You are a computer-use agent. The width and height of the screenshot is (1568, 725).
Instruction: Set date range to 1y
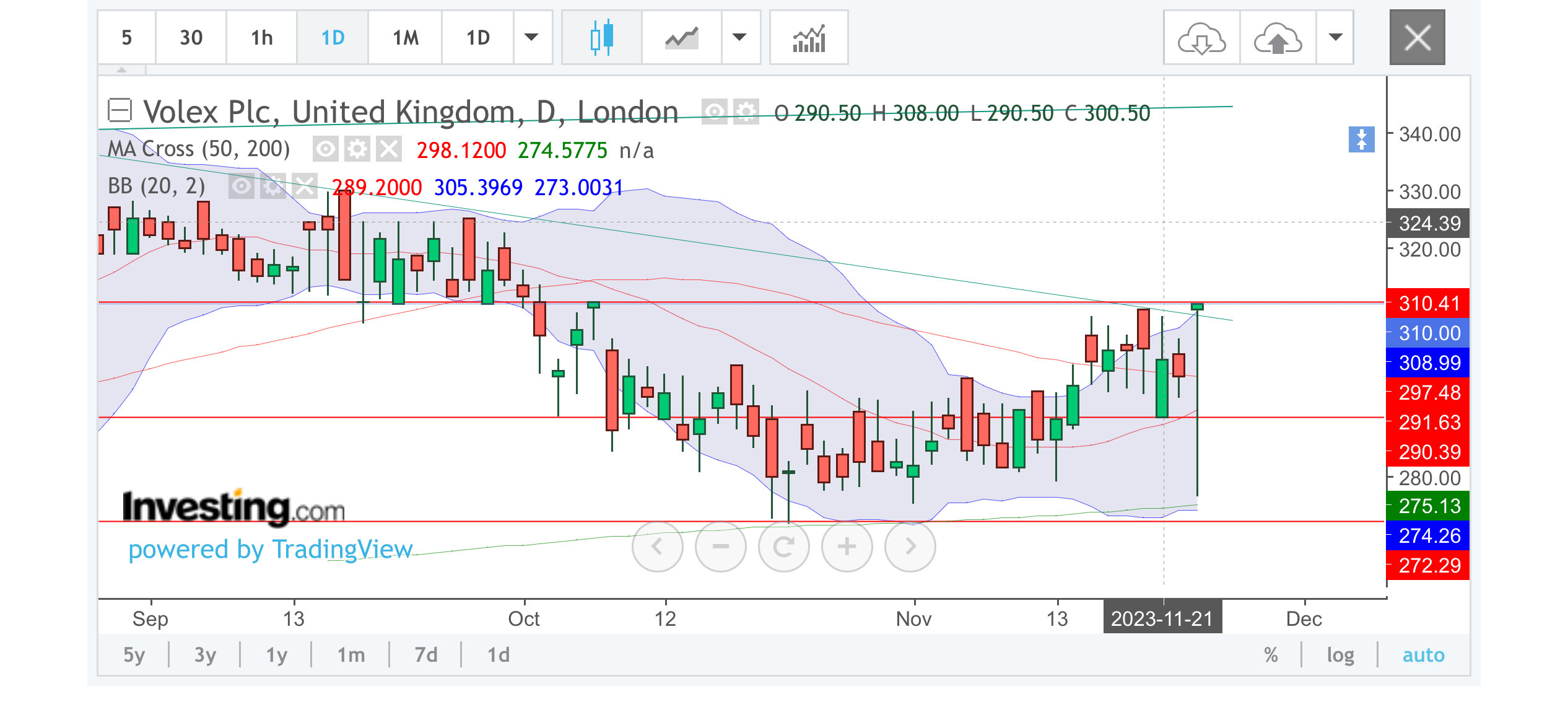pos(276,655)
